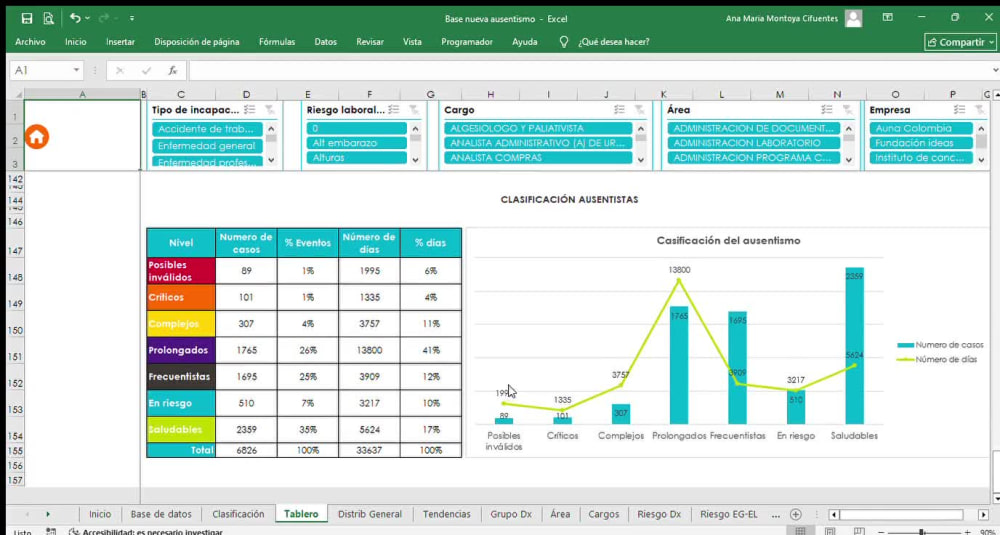Screen dimensions: 1000x535
Task: Click the Save icon in quick access toolbar
Action: click(x=27, y=18)
